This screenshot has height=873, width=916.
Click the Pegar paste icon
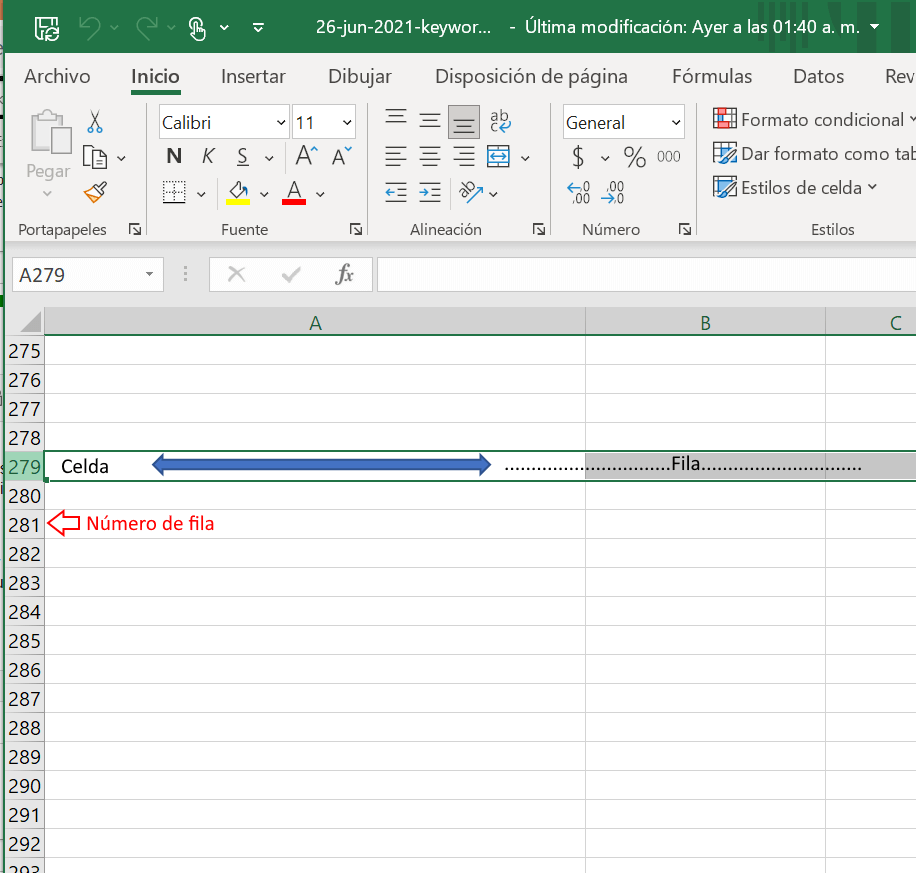50,132
